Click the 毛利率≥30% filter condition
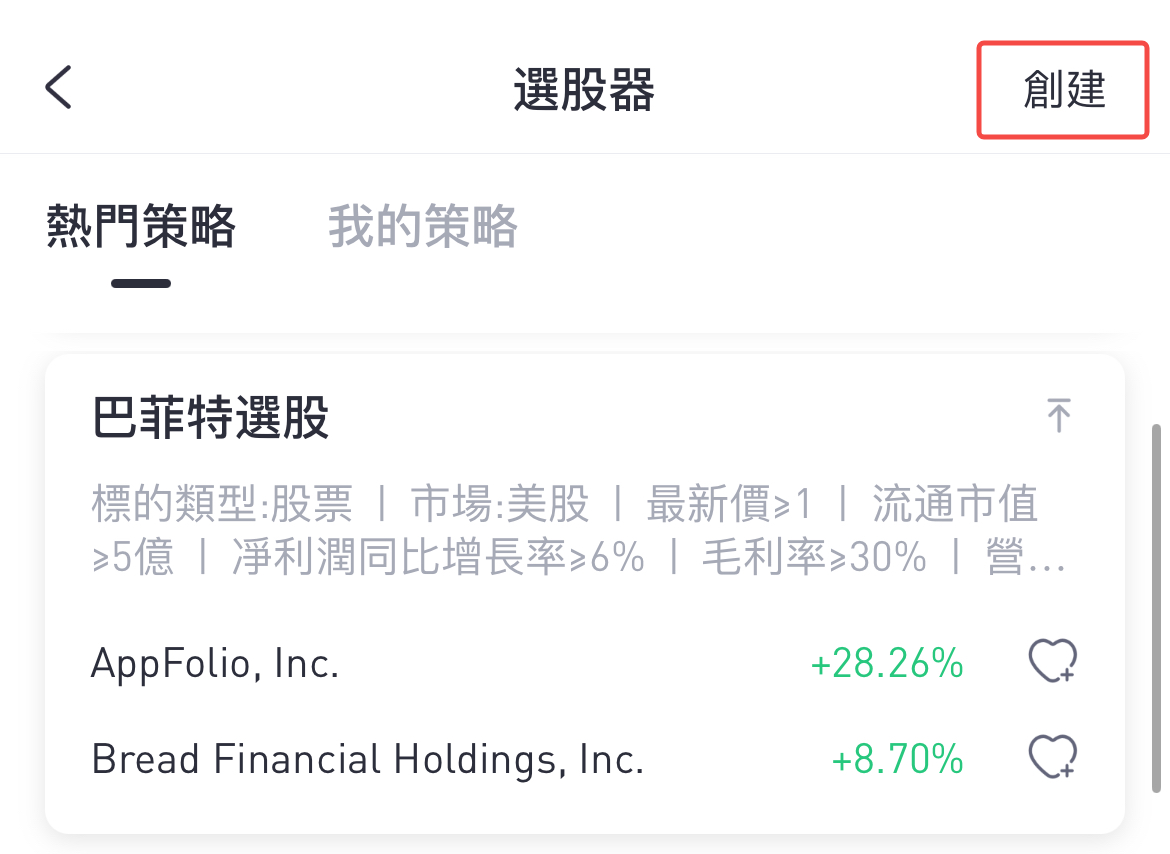The image size is (1170, 854). (x=813, y=558)
